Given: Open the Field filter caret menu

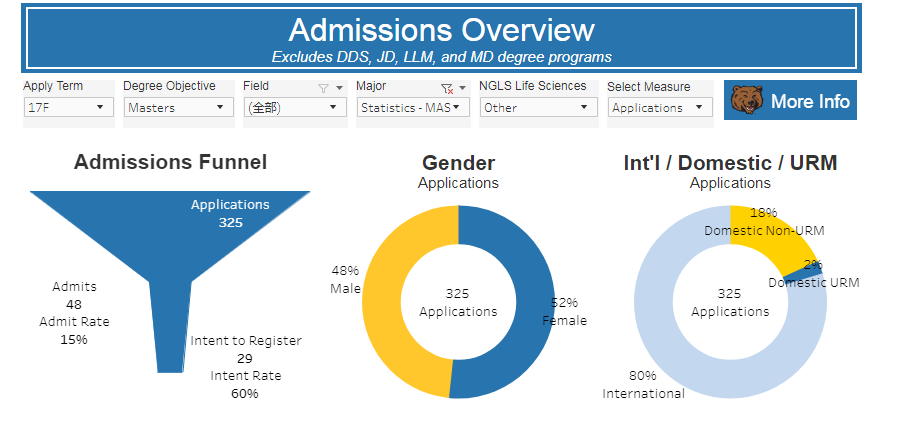Looking at the screenshot, I should [x=339, y=88].
